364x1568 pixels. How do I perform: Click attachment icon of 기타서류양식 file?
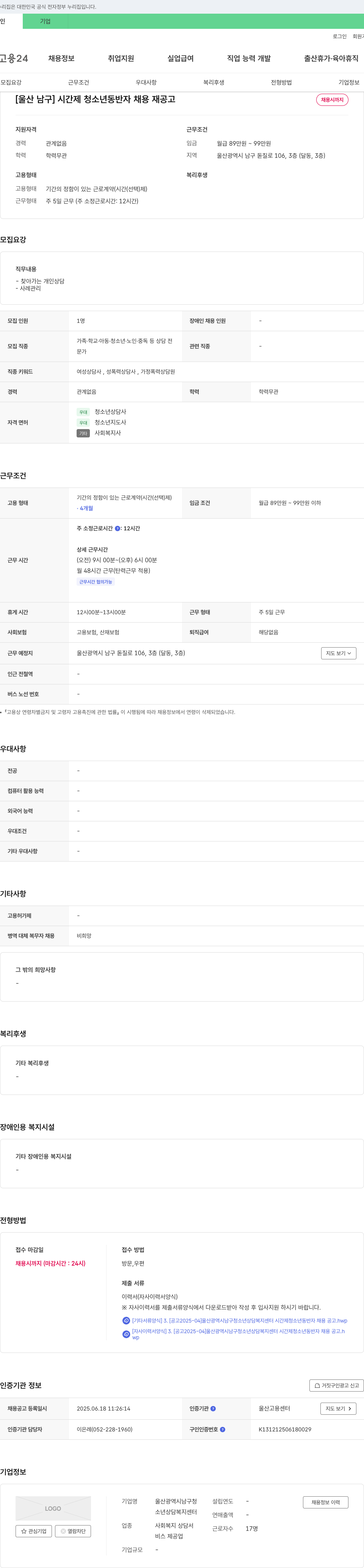pos(126,1320)
